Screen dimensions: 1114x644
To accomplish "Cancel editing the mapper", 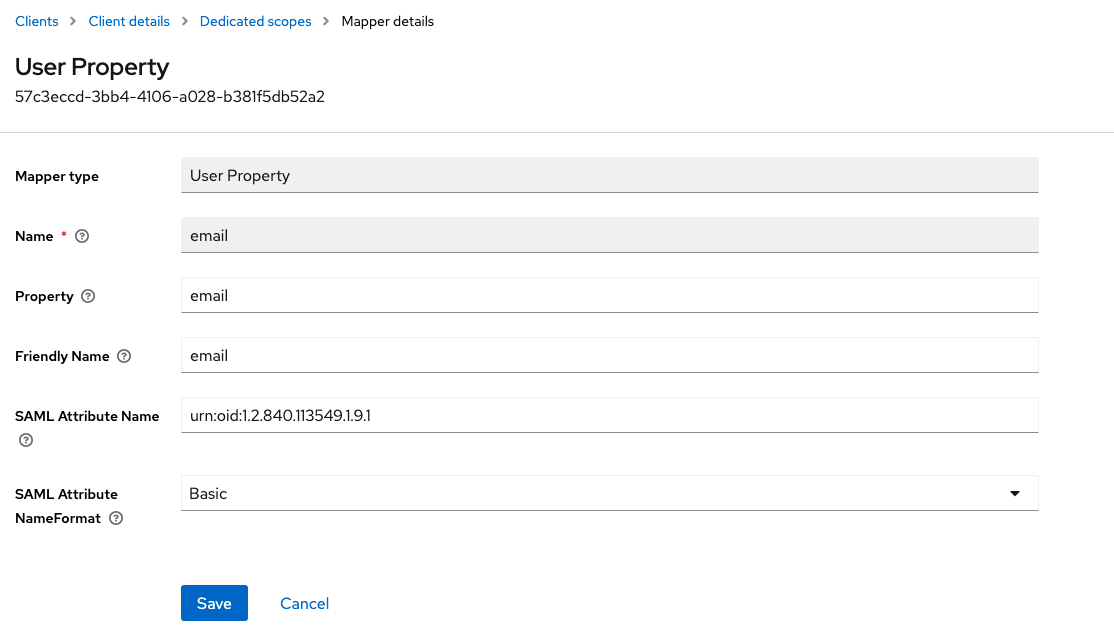I will pos(304,603).
